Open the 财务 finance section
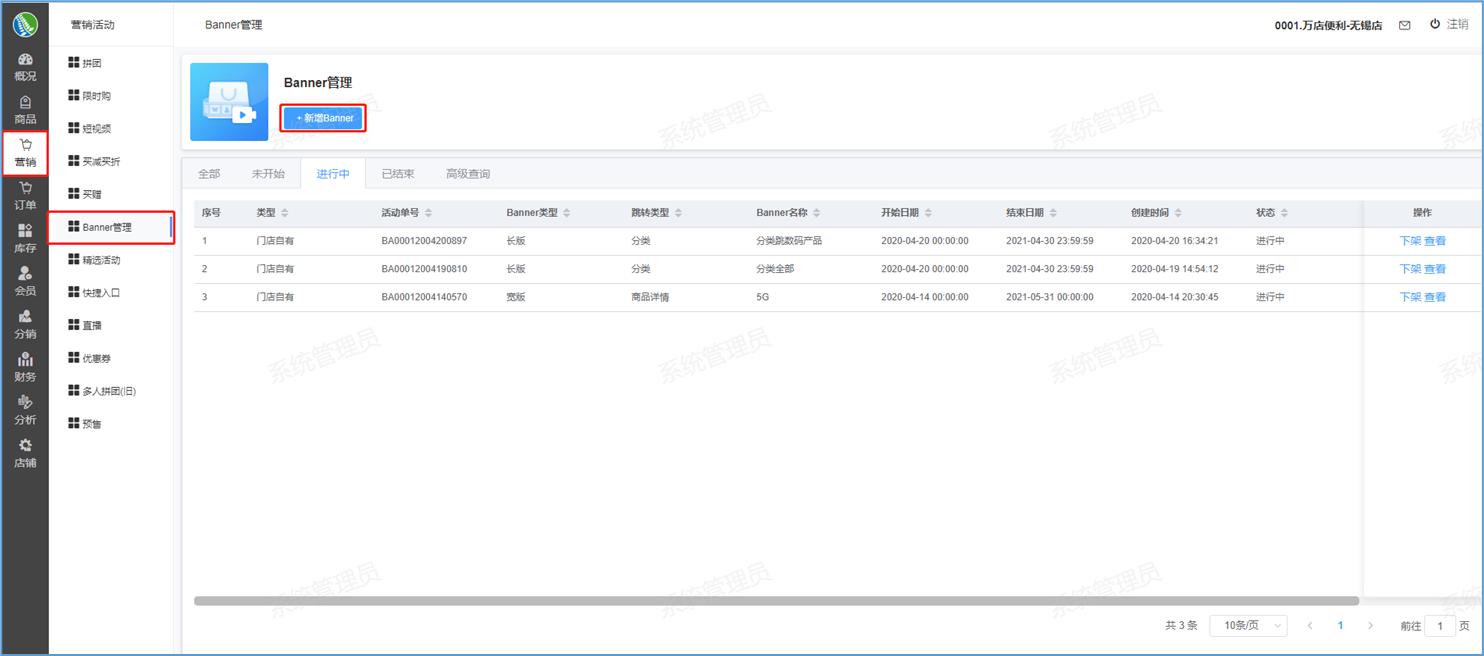1484x656 pixels. pyautogui.click(x=25, y=368)
